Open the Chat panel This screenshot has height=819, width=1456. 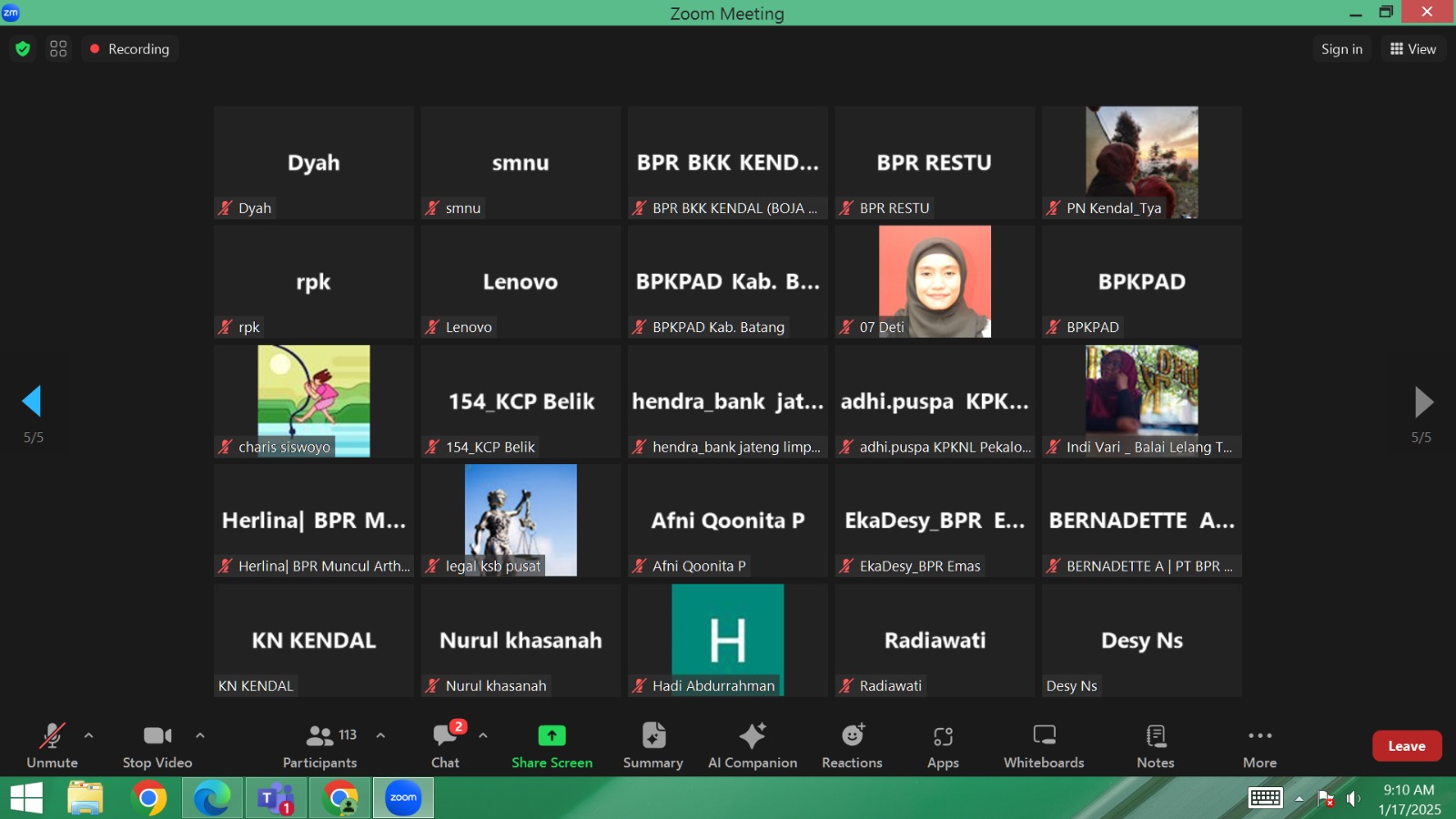pos(445,745)
